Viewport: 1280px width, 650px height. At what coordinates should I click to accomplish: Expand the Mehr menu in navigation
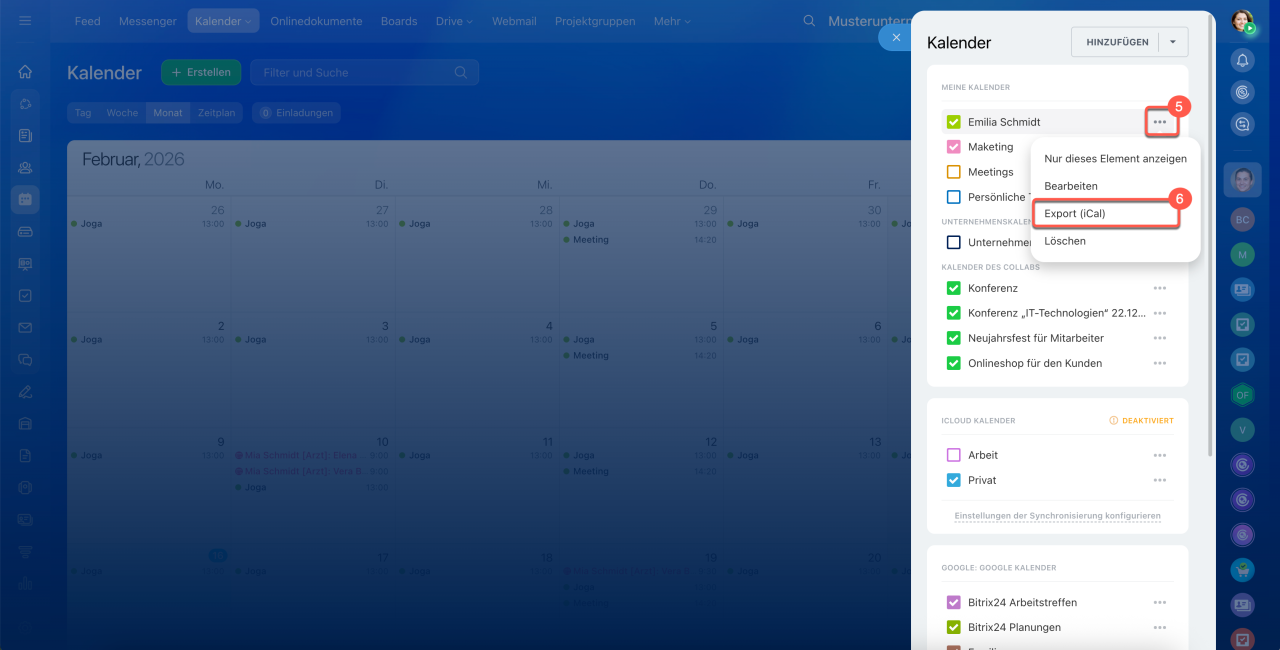click(673, 21)
